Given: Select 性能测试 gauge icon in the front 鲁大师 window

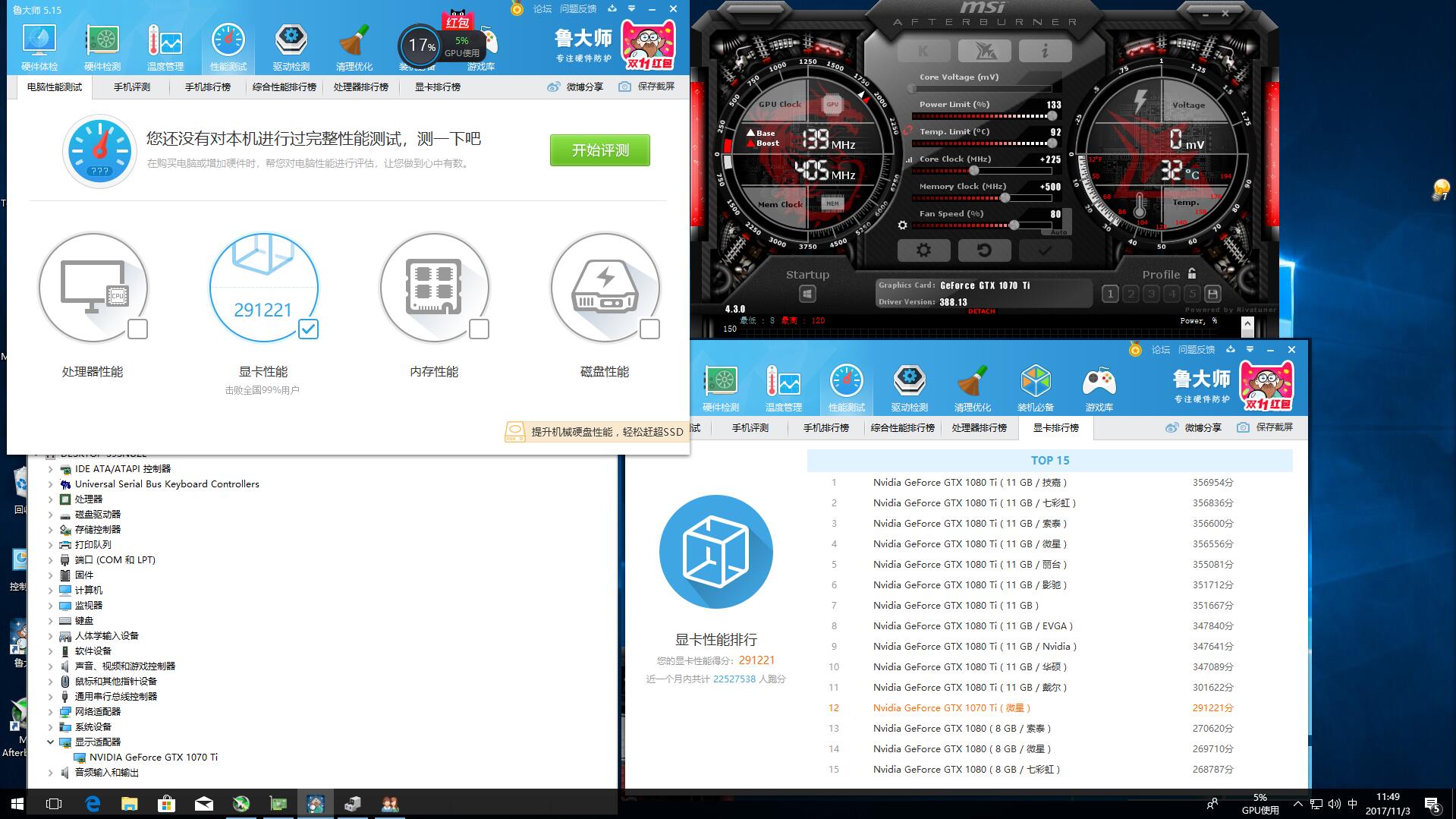Looking at the screenshot, I should (228, 39).
